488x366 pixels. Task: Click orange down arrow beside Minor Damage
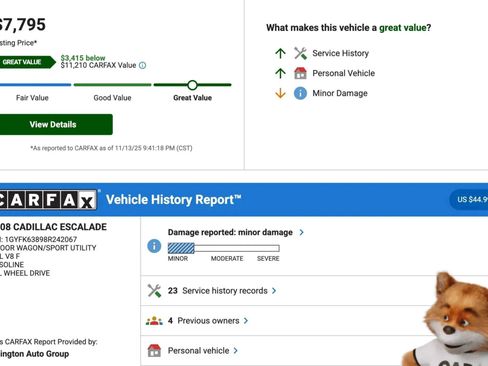280,93
